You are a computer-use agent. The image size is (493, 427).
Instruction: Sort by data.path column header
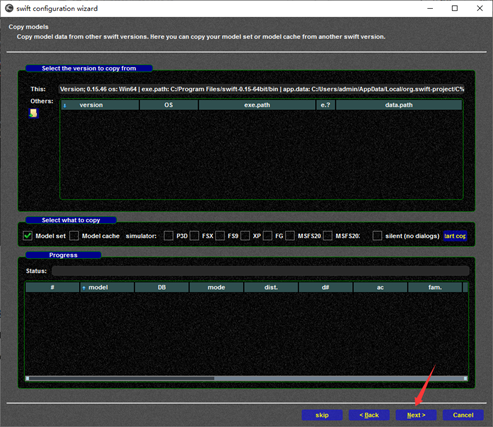[x=399, y=105]
